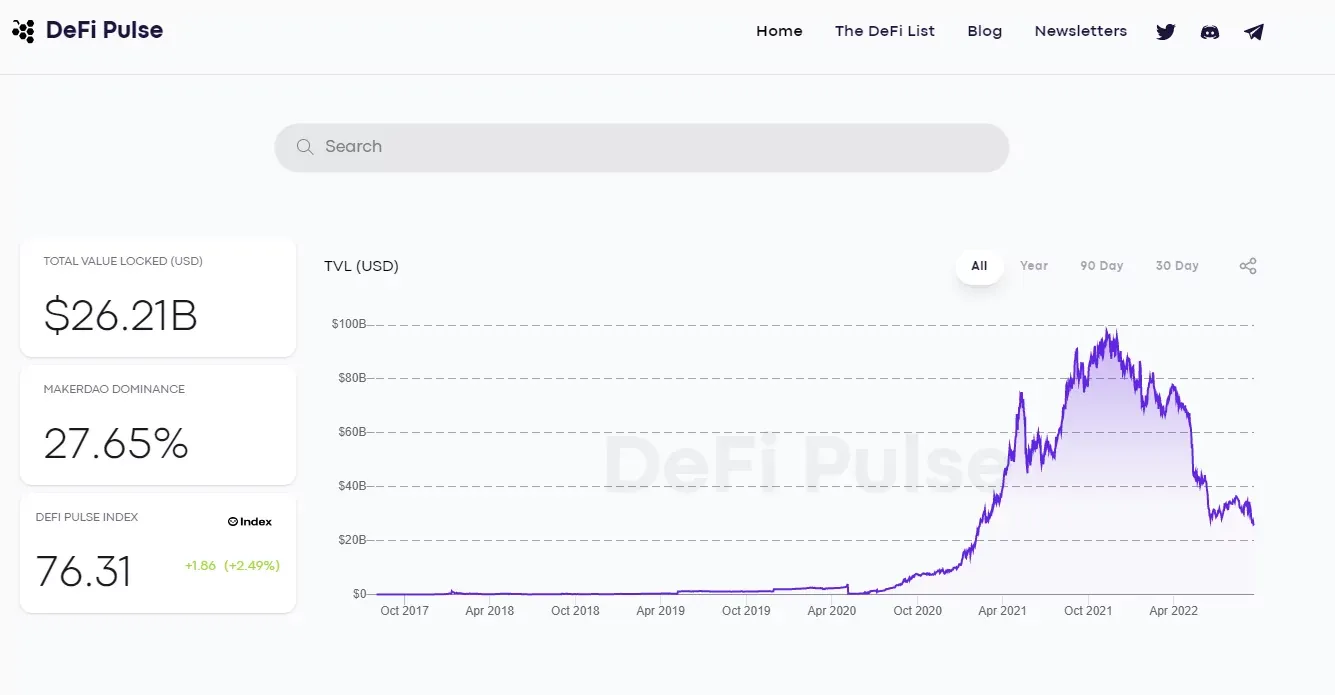The width and height of the screenshot is (1335, 695).
Task: Click the 76.31 index value
Action: pos(84,572)
